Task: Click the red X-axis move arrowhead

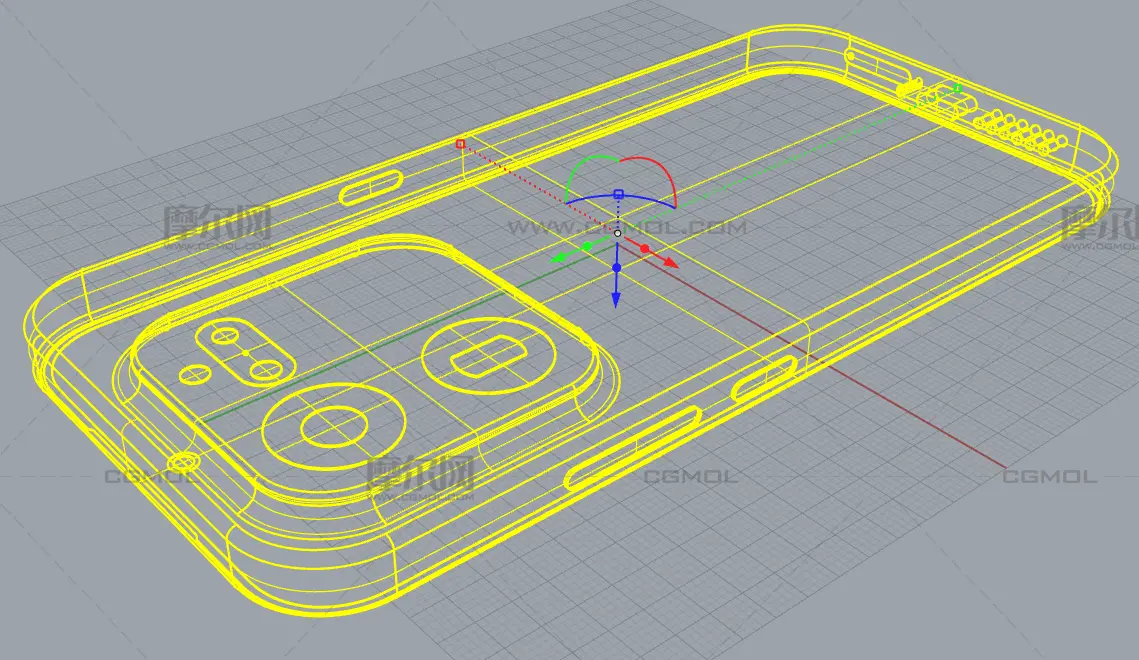Action: coord(670,262)
